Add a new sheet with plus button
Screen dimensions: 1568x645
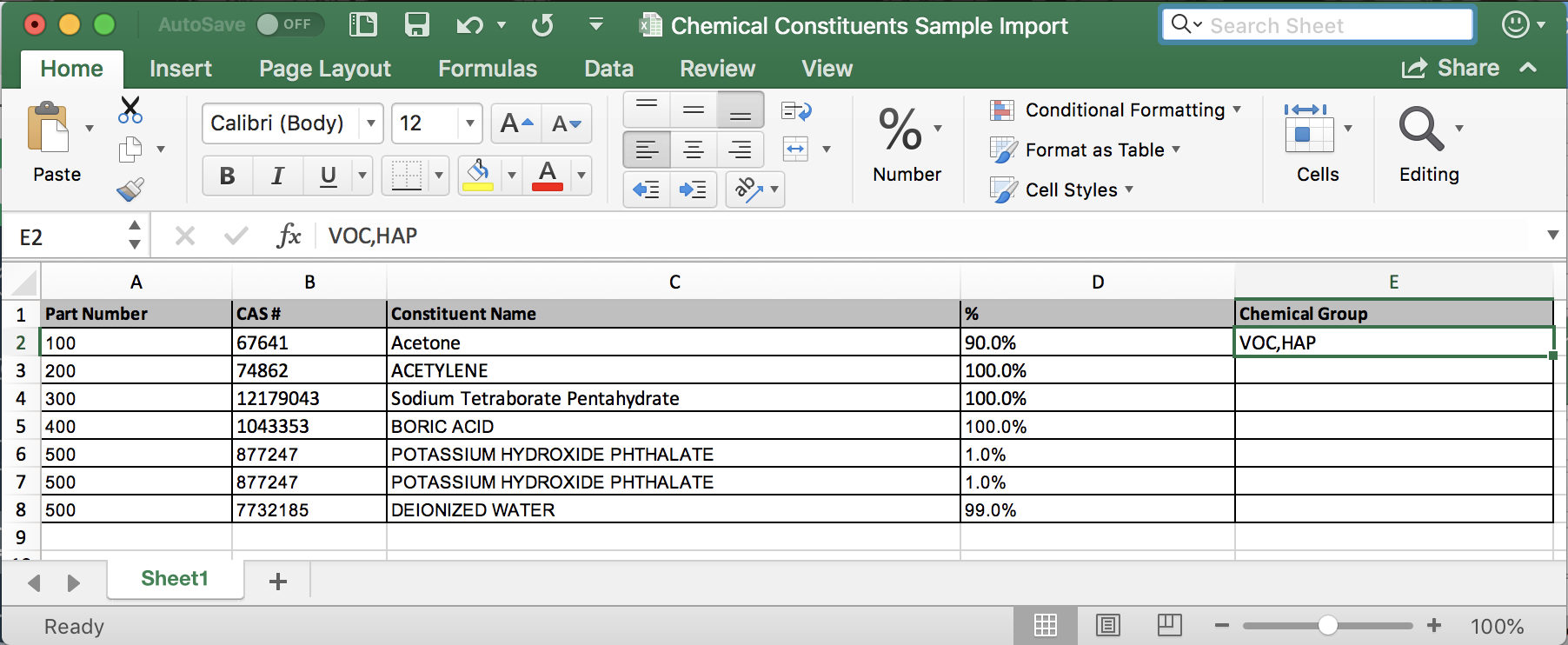278,581
